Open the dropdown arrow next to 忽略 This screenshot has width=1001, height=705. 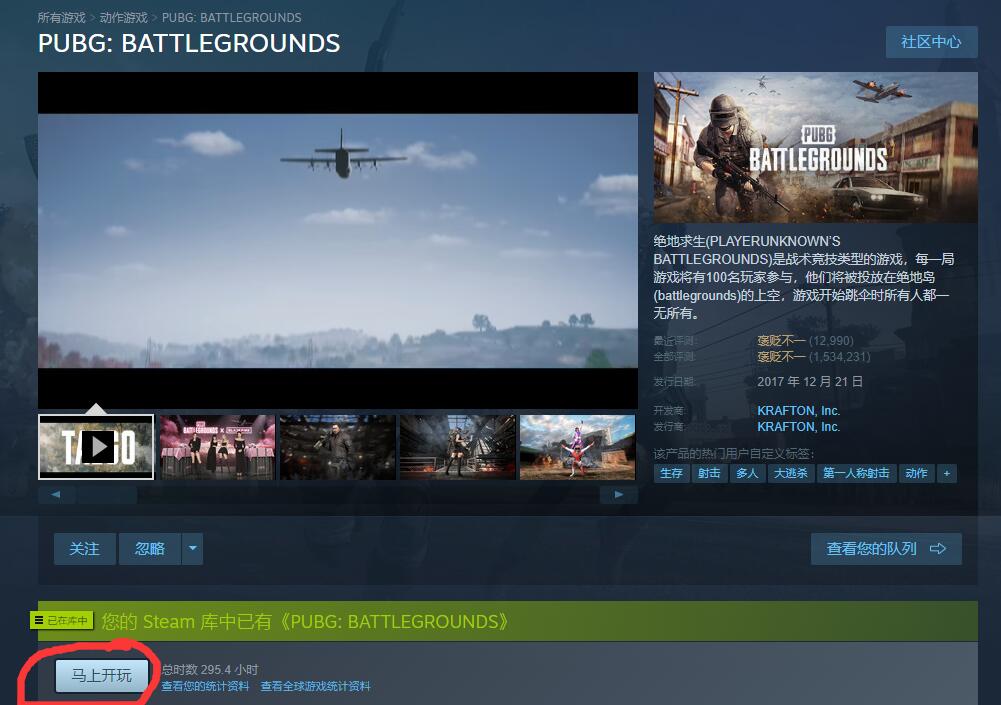(x=191, y=548)
